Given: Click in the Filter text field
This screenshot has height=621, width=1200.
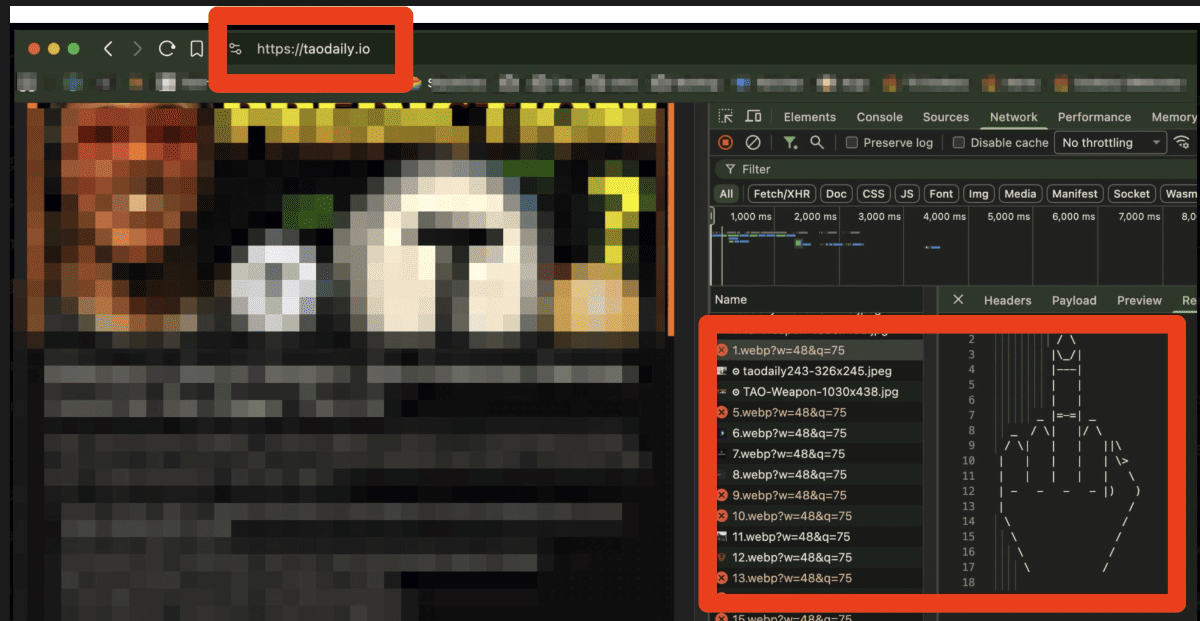Looking at the screenshot, I should click(900, 169).
